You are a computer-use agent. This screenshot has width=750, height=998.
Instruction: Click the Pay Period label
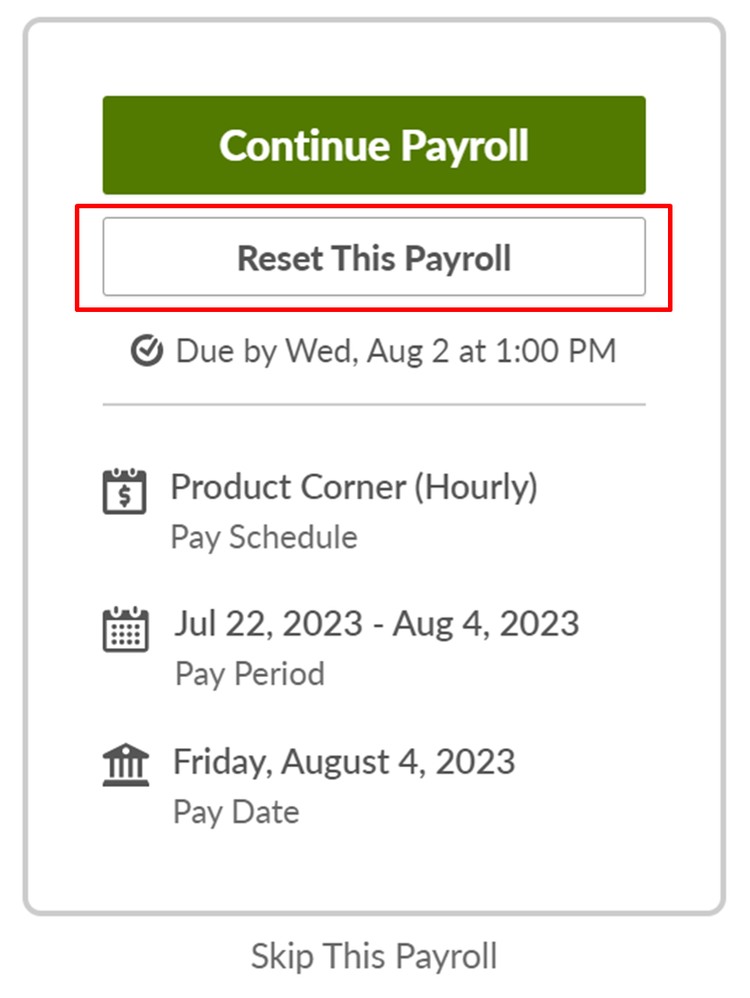tap(250, 674)
